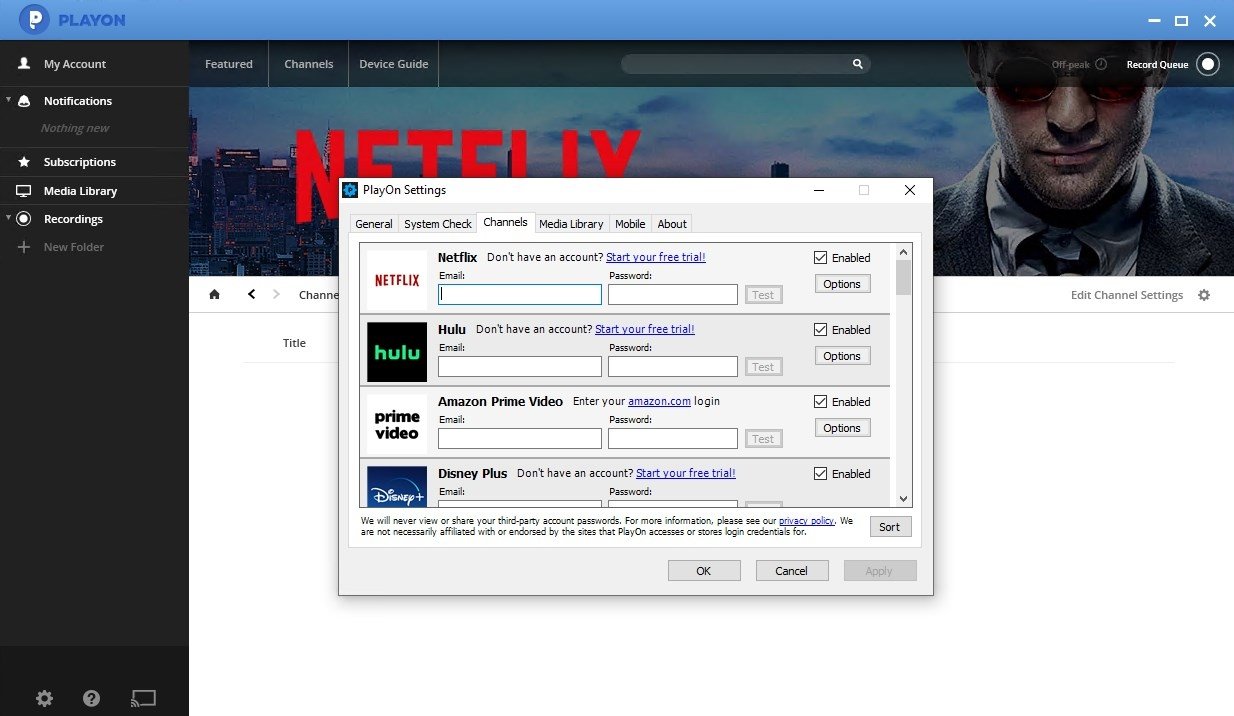Click the Notifications bell icon

coord(24,101)
